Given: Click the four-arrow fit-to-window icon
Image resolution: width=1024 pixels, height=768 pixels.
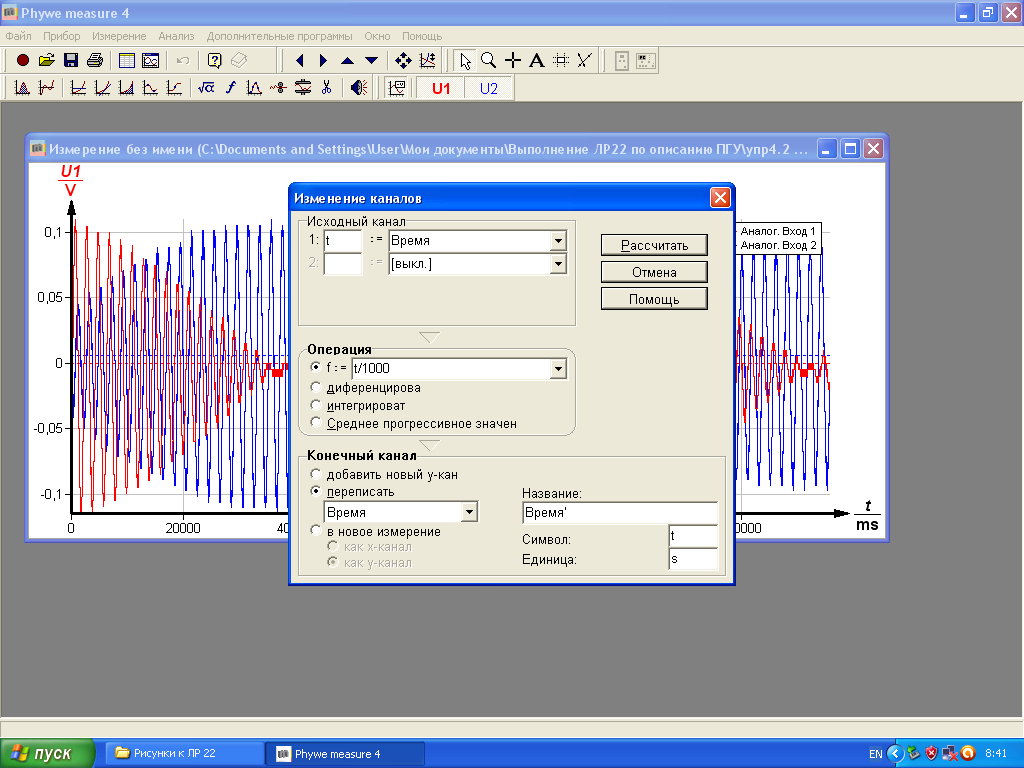Looking at the screenshot, I should point(404,61).
